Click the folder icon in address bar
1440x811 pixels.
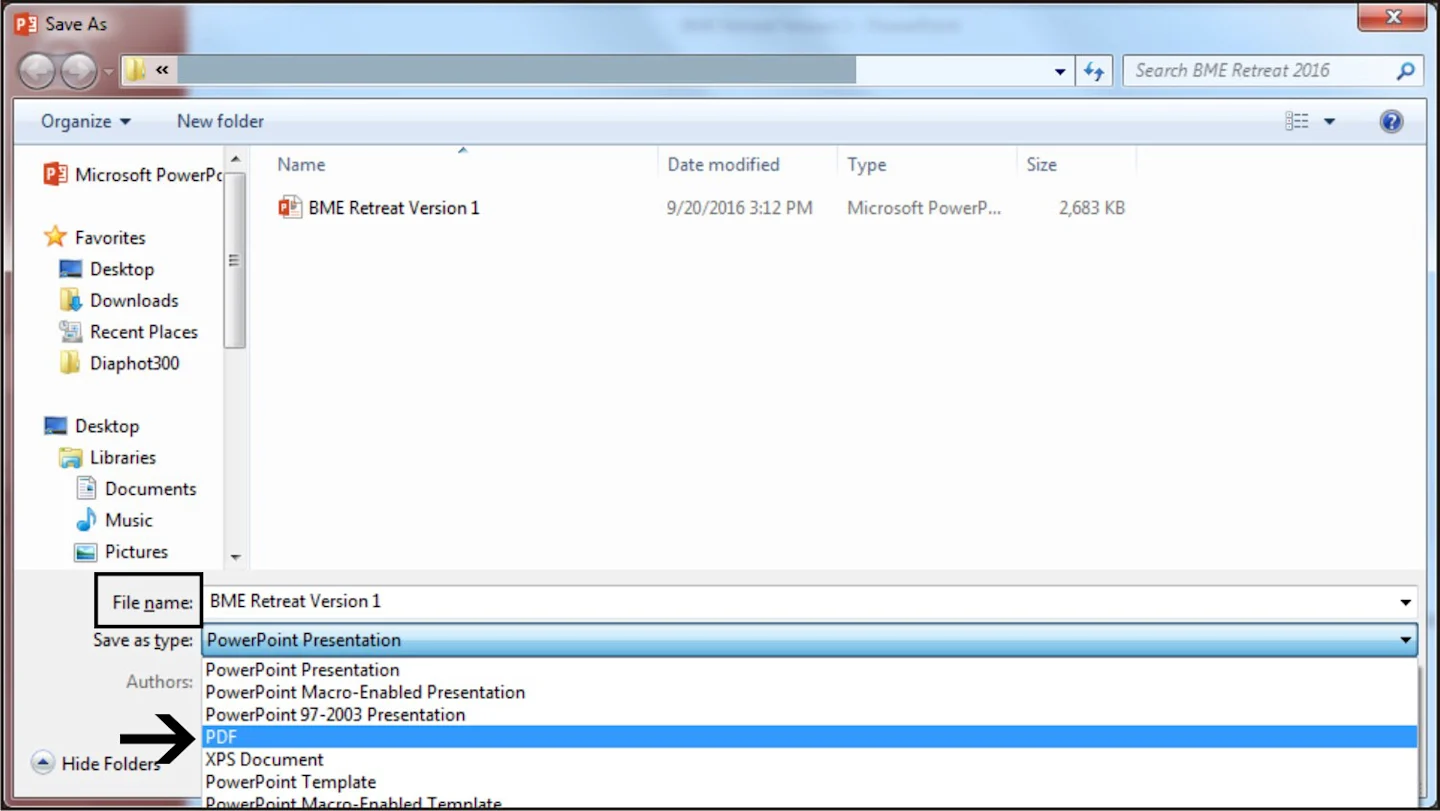click(x=135, y=71)
